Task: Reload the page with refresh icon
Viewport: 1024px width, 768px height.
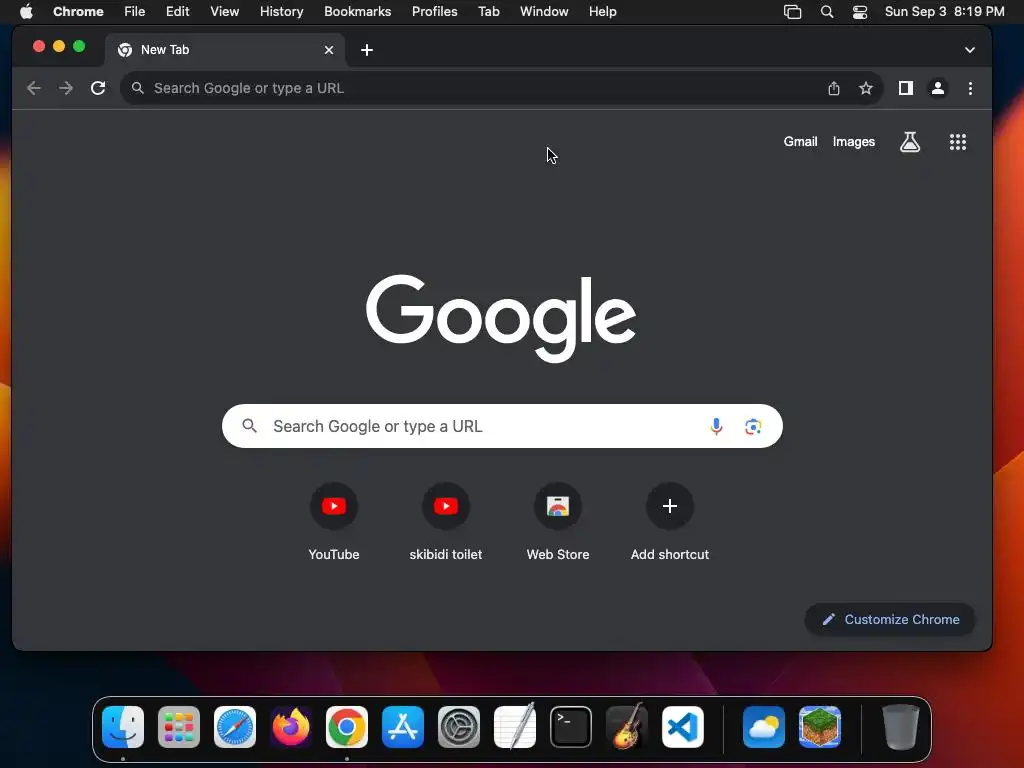Action: point(98,88)
